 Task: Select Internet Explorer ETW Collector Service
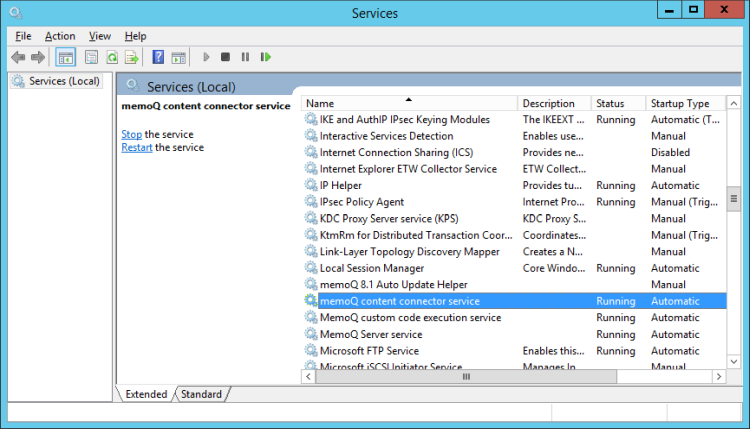pyautogui.click(x=514, y=169)
